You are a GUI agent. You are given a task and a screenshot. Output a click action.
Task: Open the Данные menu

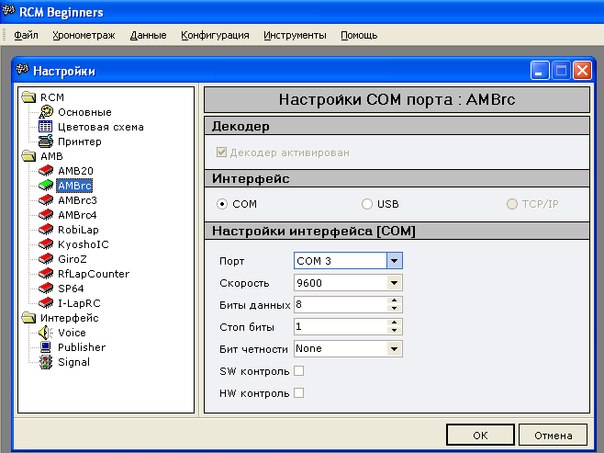pos(148,35)
